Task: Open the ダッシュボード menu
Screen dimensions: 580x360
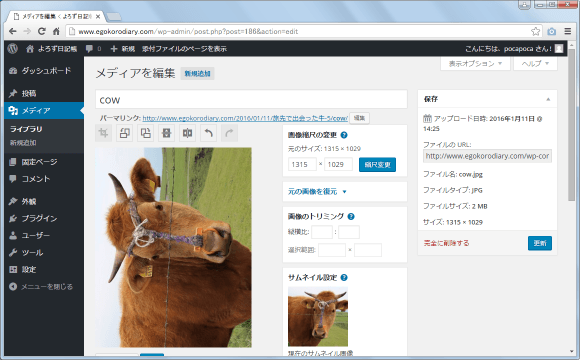Action: (x=44, y=70)
